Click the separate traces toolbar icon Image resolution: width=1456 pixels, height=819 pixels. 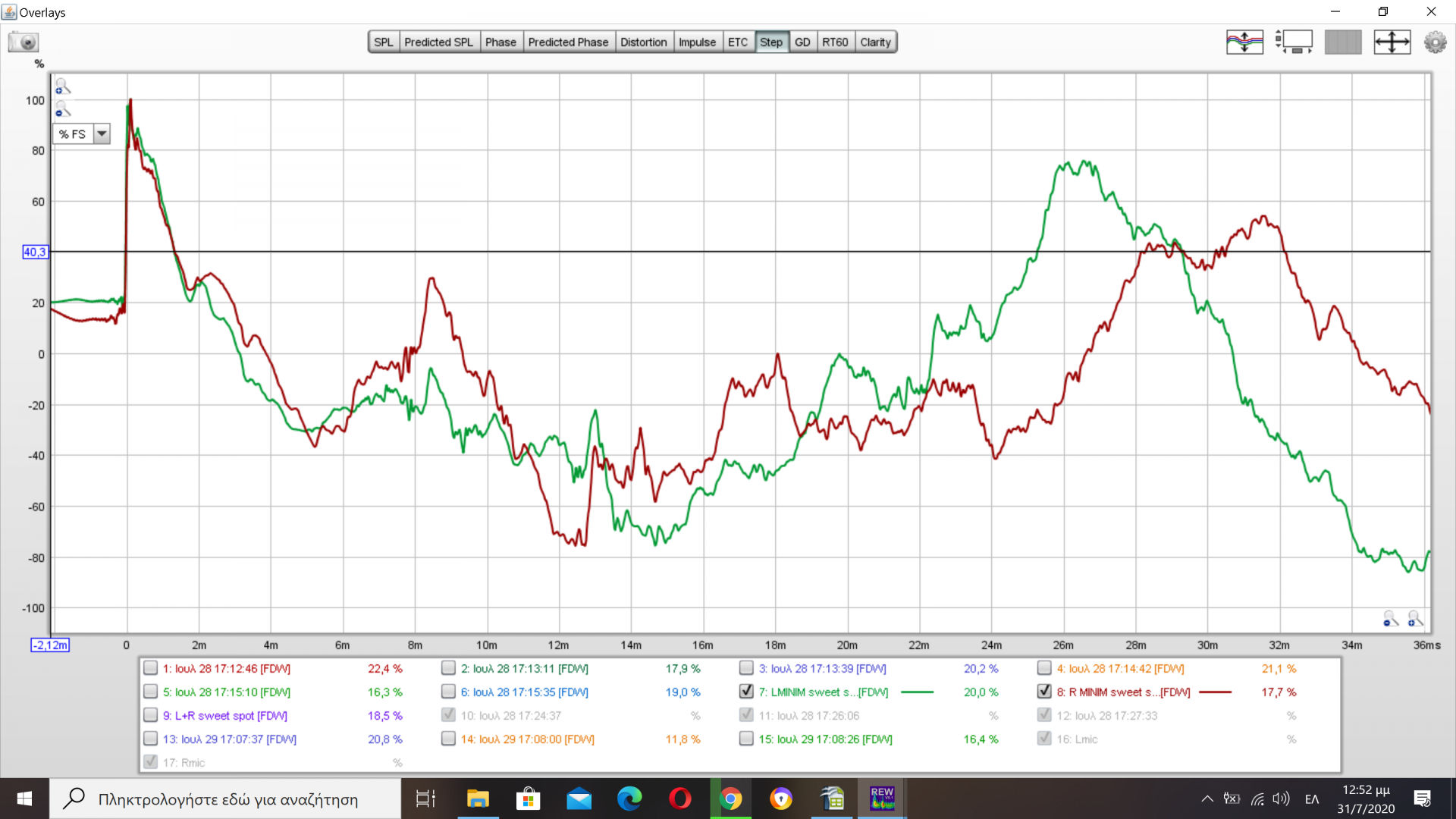click(x=1244, y=42)
